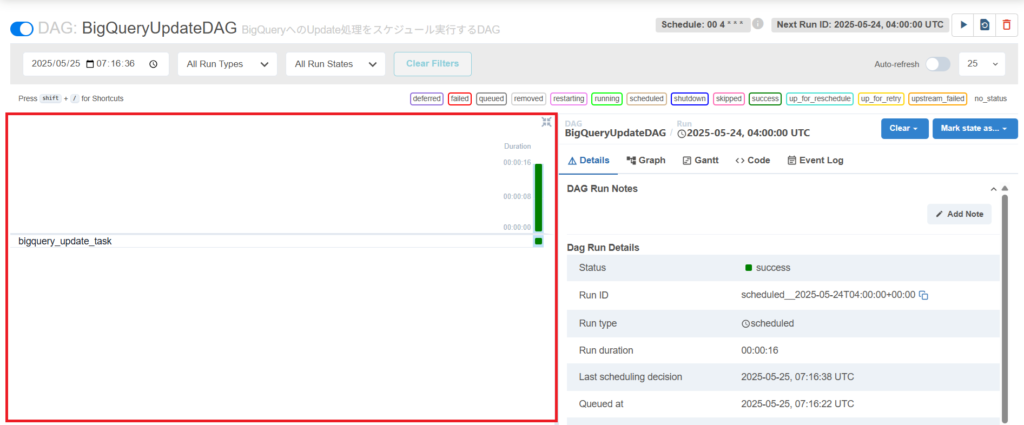Click the success status legend badge

pyautogui.click(x=765, y=99)
